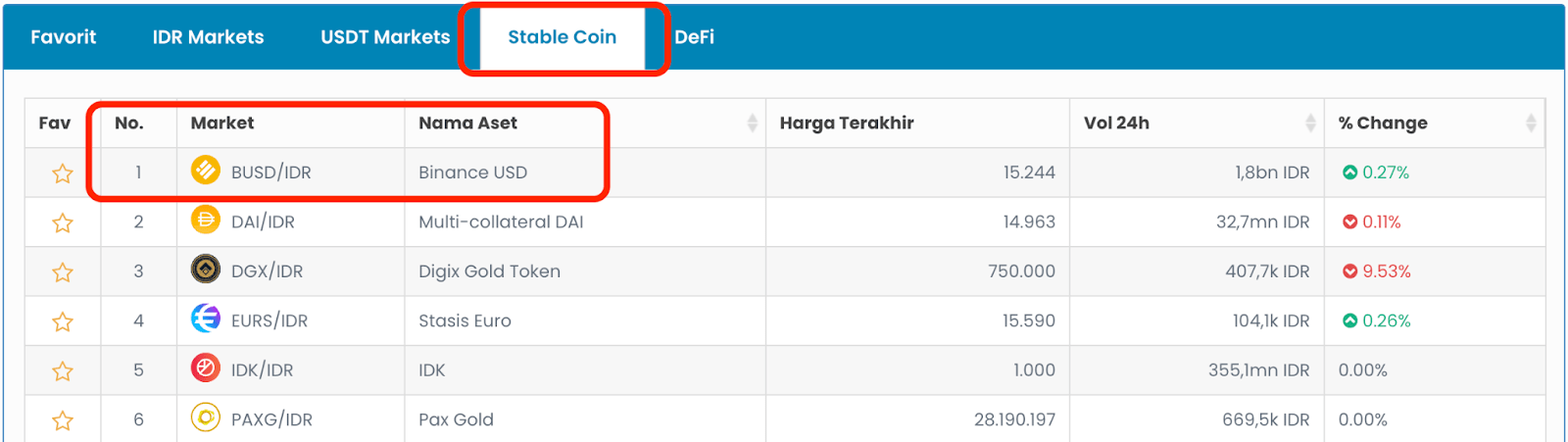Open the Favorit tab
Viewport: 1568px width, 442px height.
64,37
